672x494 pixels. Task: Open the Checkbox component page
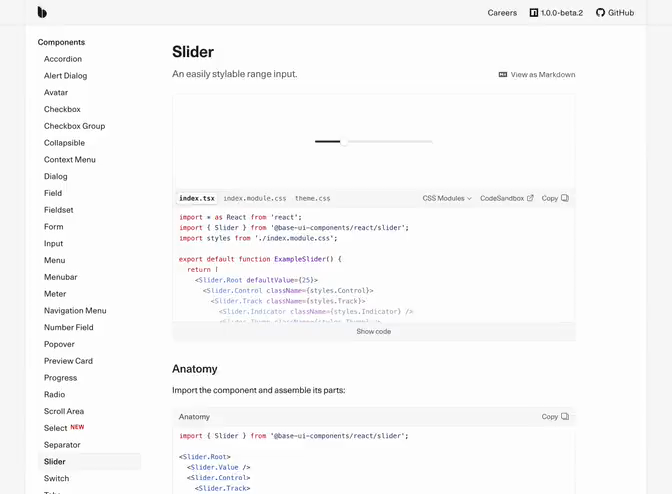[x=62, y=109]
